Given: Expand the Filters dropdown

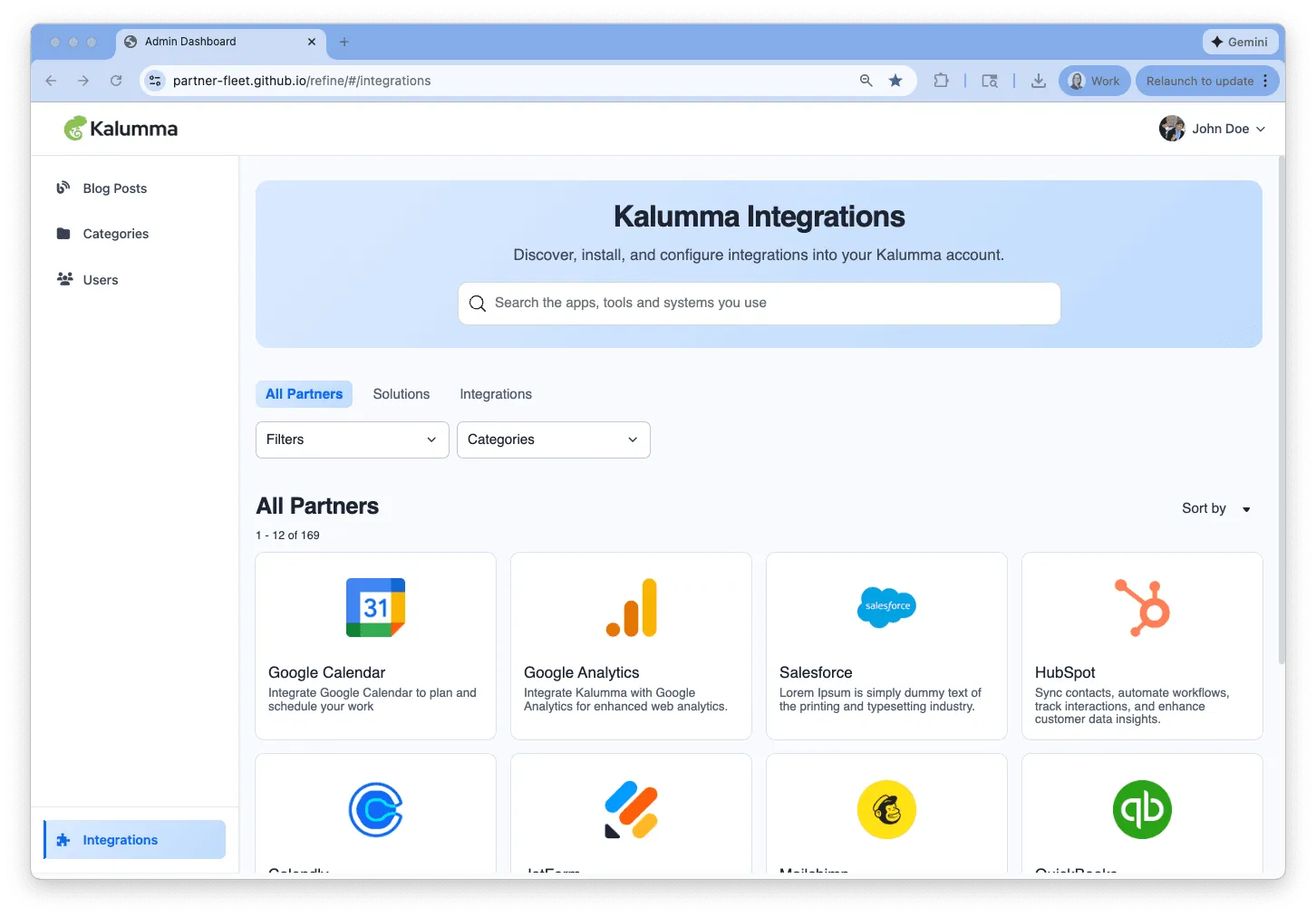Looking at the screenshot, I should point(353,439).
